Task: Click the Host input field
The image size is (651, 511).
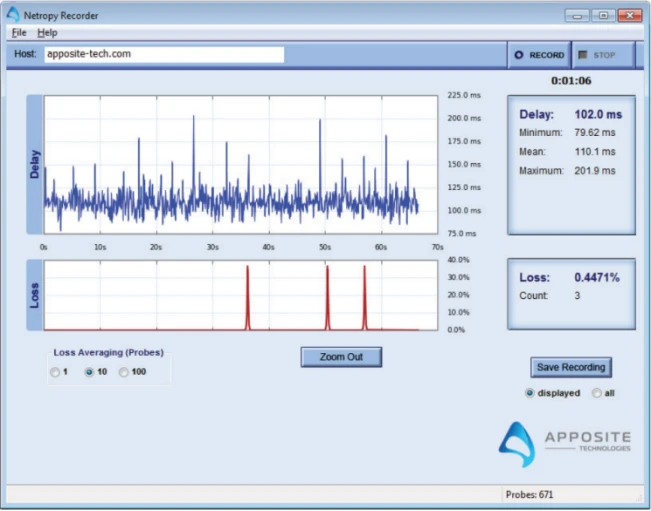Action: point(163,54)
